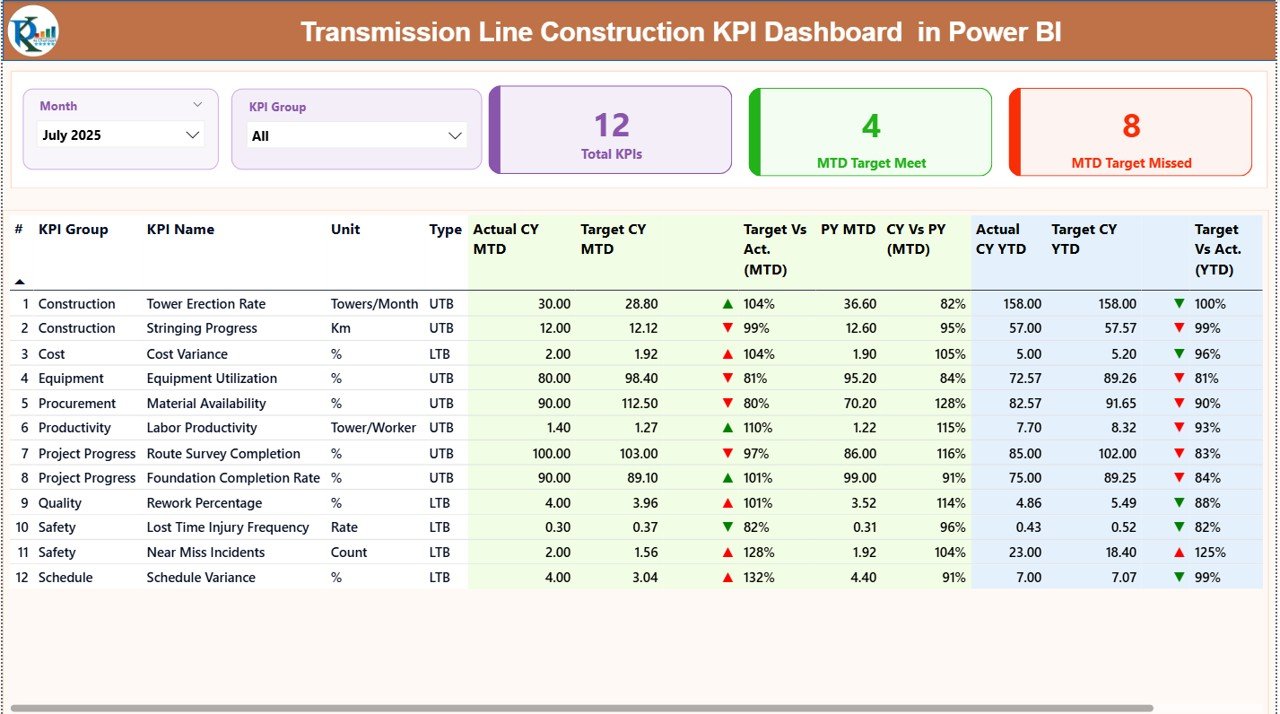The image size is (1280, 714).
Task: Click the Target CY MTD column header
Action: [613, 239]
